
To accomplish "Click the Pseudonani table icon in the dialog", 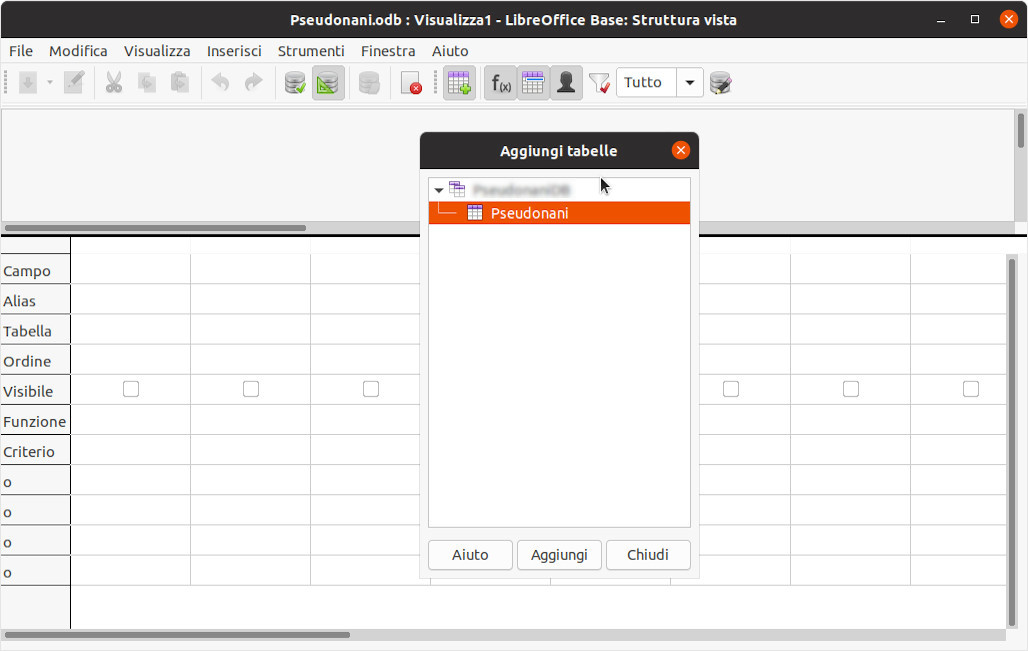I will (475, 212).
